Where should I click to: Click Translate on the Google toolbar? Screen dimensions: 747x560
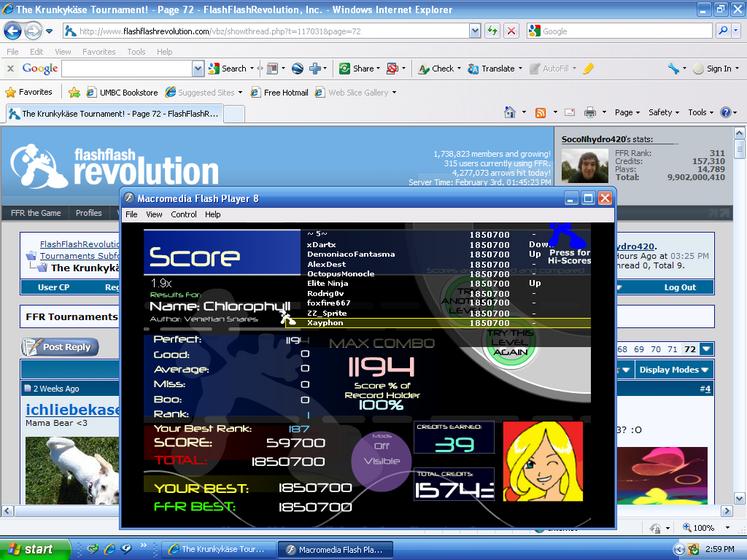(491, 69)
